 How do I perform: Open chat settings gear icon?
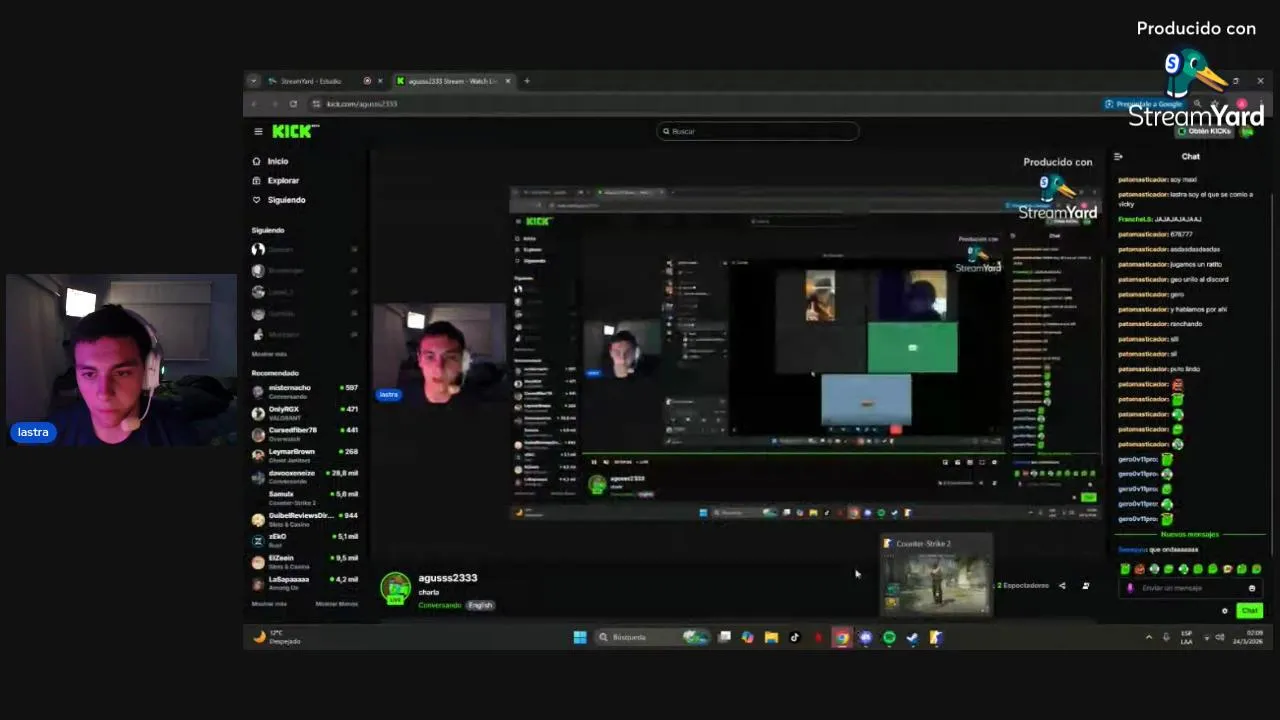[1225, 611]
